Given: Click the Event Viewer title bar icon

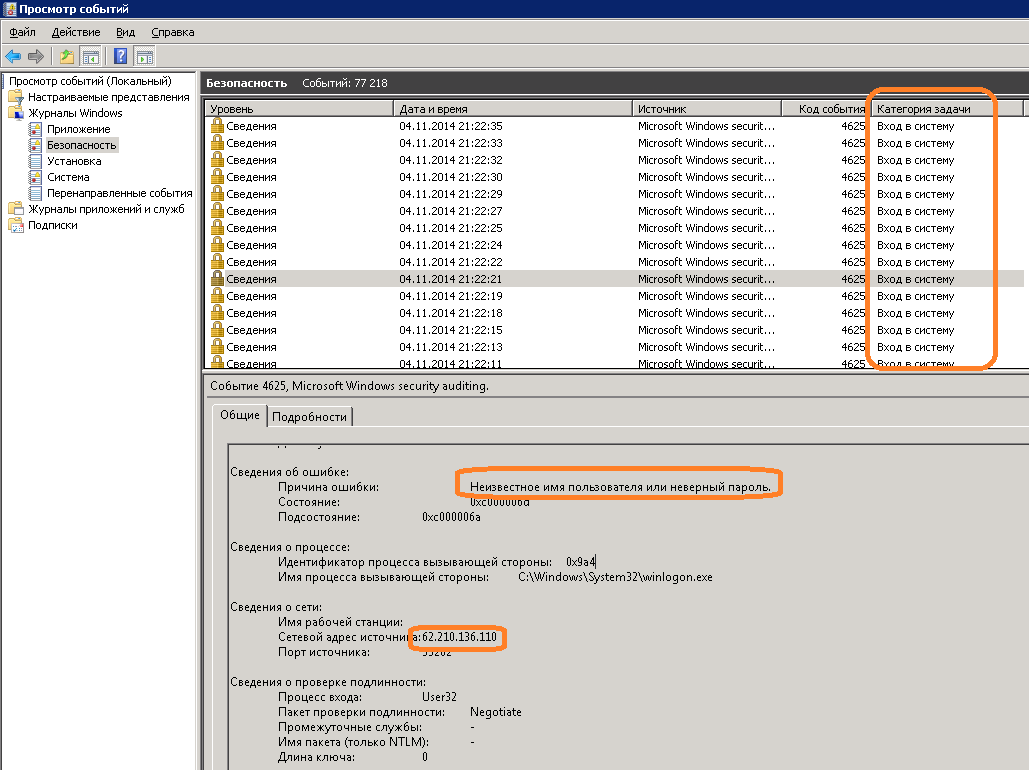Looking at the screenshot, I should click(9, 9).
